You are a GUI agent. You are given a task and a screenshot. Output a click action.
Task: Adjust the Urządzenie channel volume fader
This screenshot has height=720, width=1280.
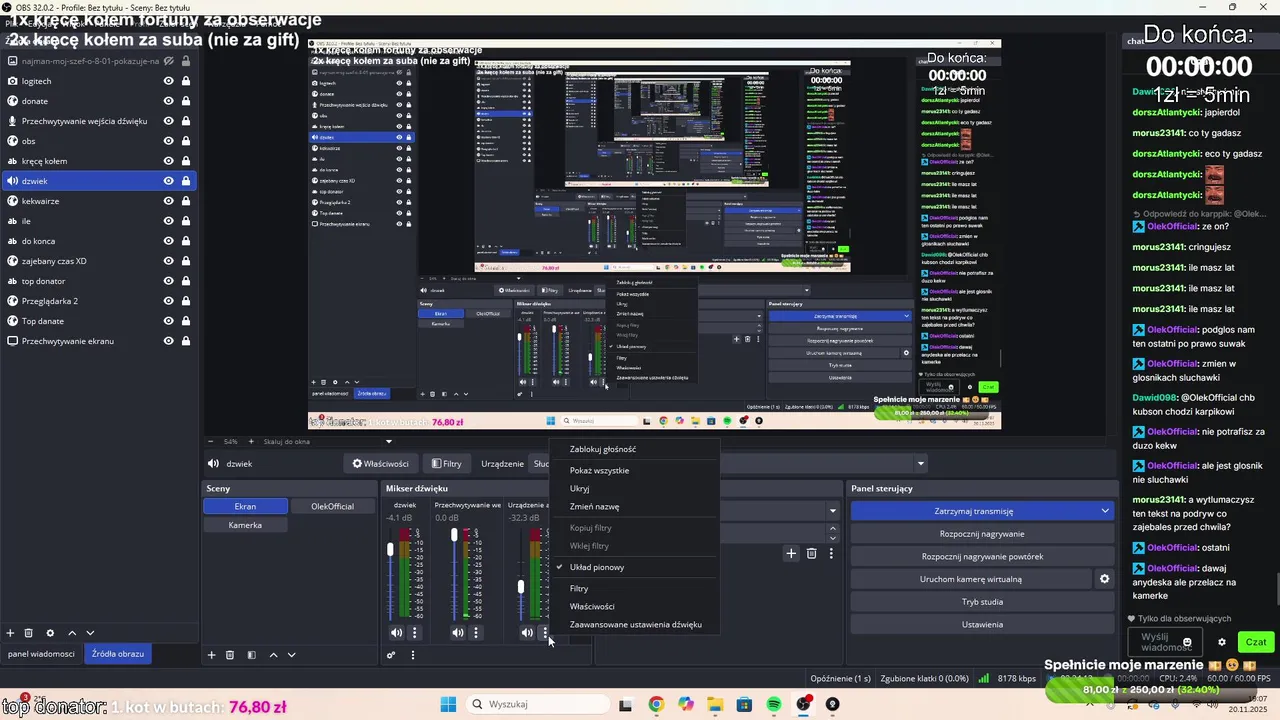(521, 586)
